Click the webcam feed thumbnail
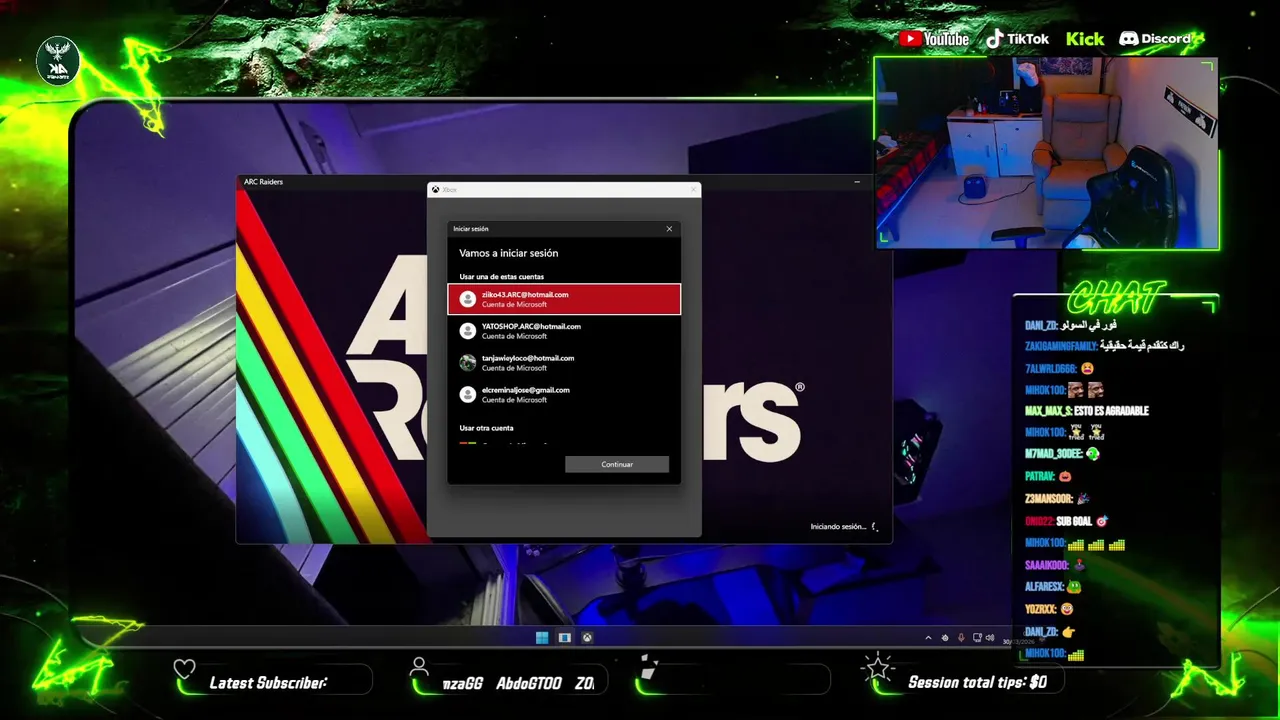Image resolution: width=1280 pixels, height=720 pixels. (x=1047, y=152)
